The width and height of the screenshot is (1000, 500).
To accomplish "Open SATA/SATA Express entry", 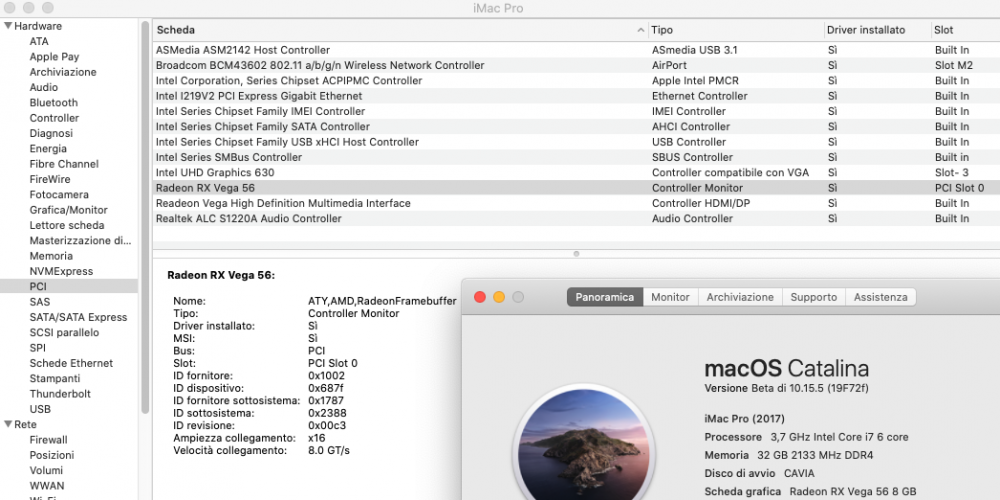I will [78, 317].
